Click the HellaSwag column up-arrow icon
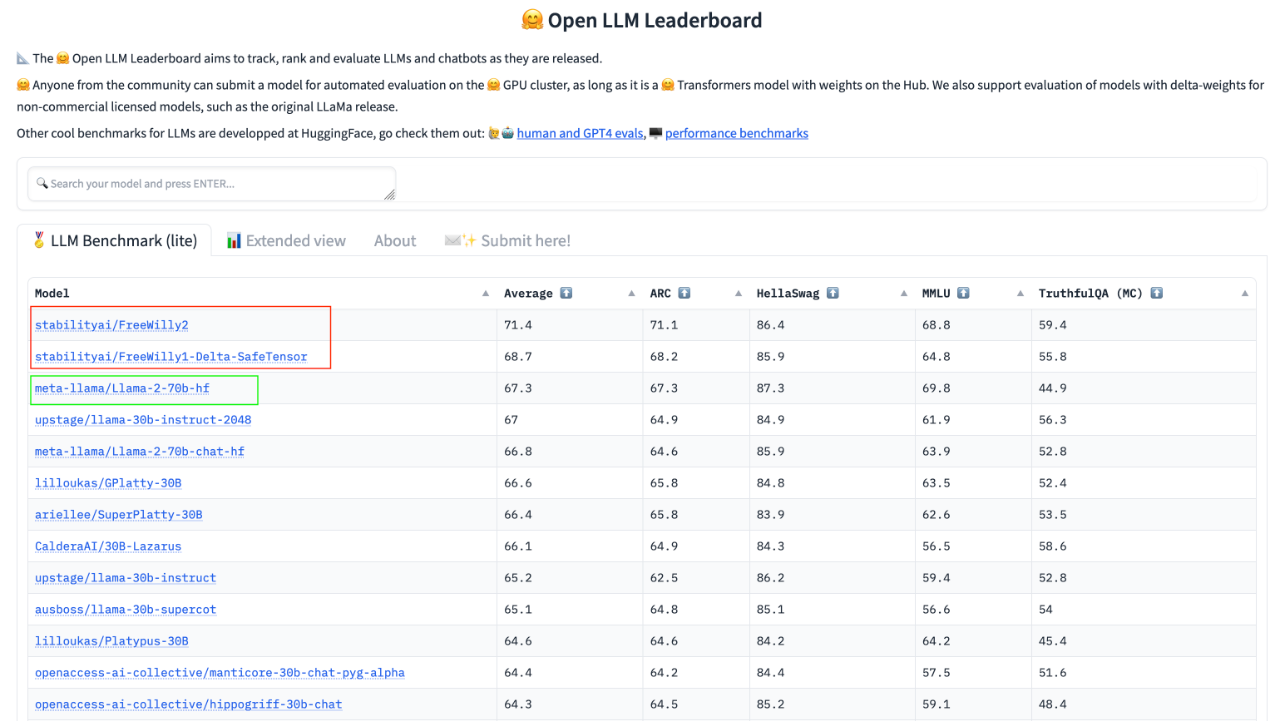Screen dimensions: 1280x721 [x=832, y=293]
